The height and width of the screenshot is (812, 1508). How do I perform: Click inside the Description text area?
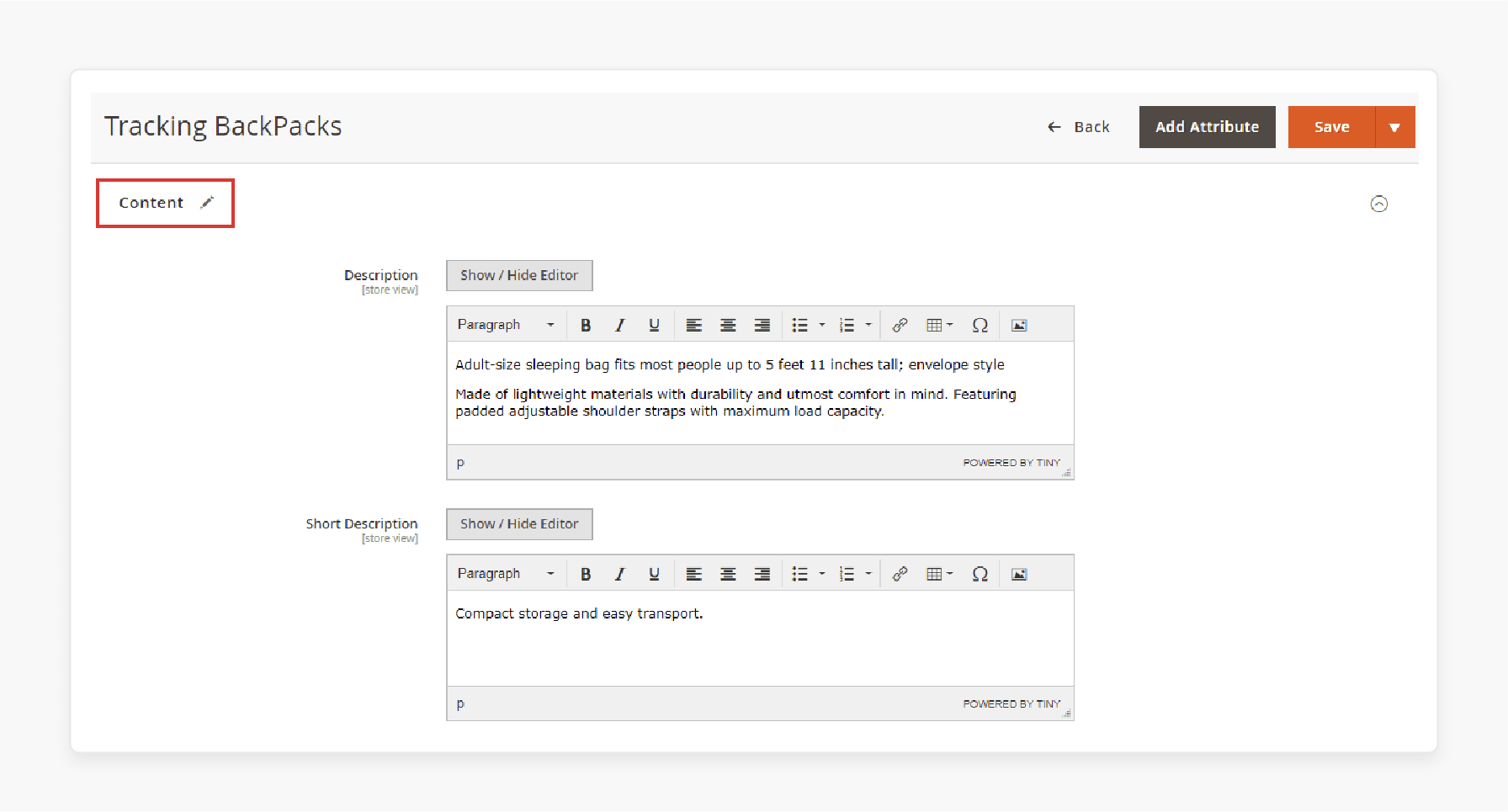point(760,393)
